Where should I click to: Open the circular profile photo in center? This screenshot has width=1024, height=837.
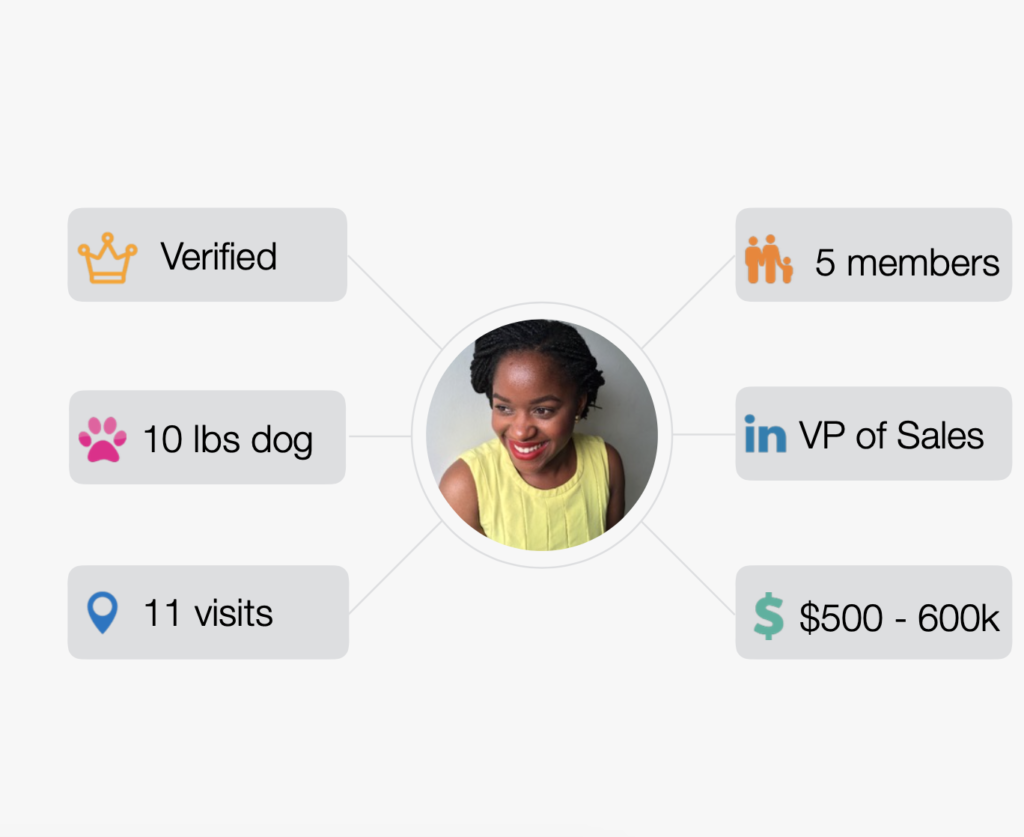[x=542, y=435]
